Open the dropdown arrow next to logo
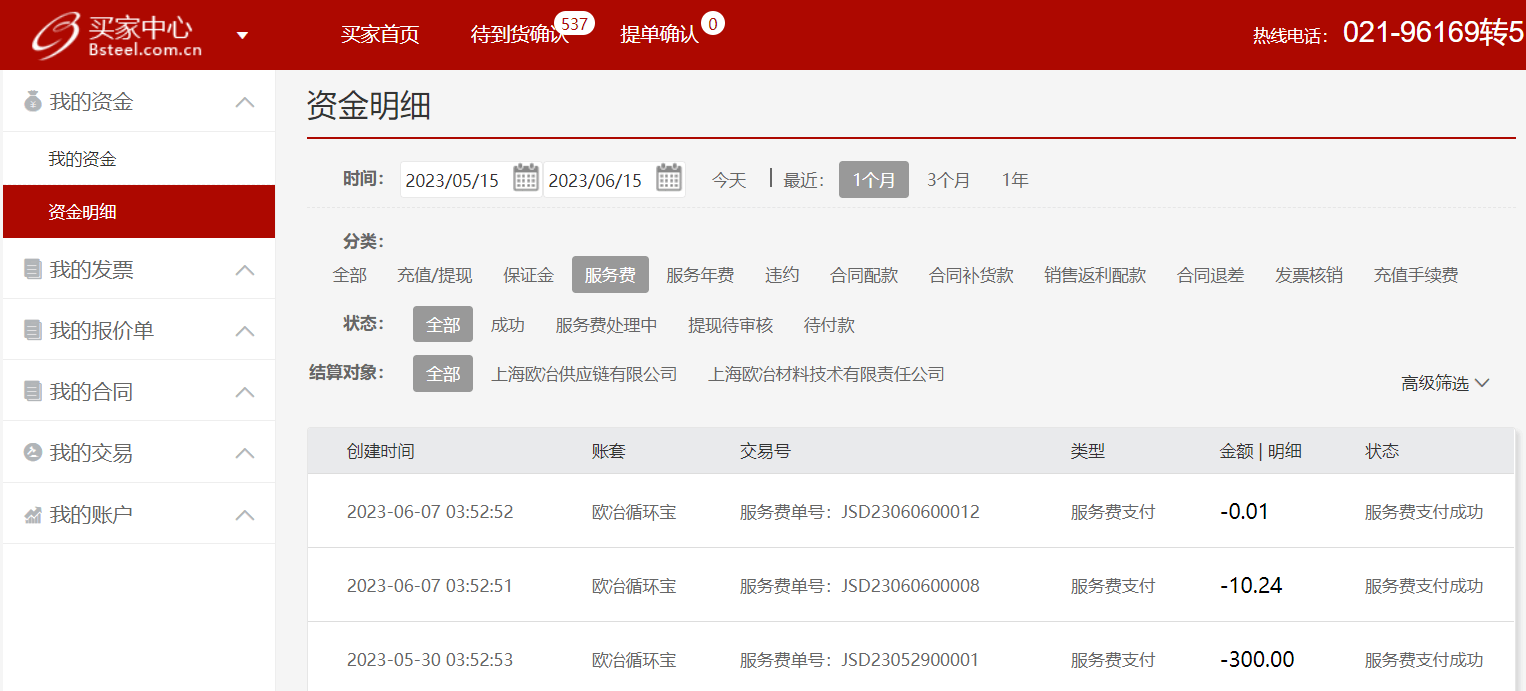The width and height of the screenshot is (1526, 691). tap(242, 36)
